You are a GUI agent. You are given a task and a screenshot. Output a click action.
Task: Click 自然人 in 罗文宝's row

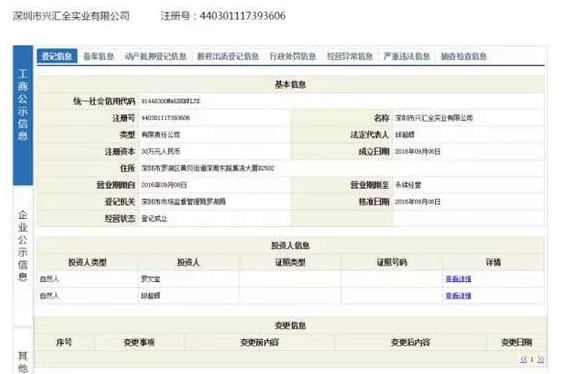point(49,279)
